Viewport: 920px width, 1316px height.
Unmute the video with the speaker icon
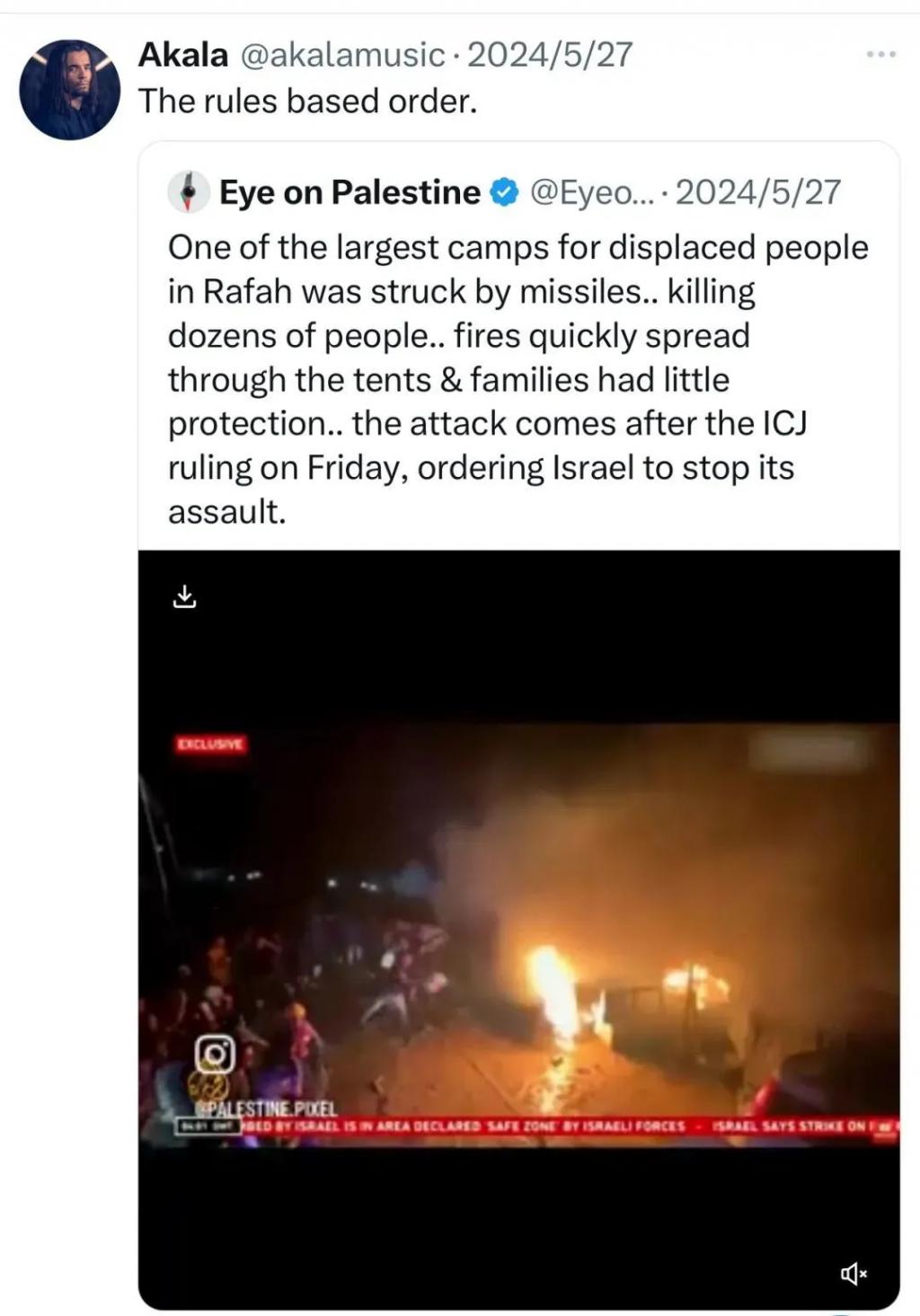[x=854, y=1273]
